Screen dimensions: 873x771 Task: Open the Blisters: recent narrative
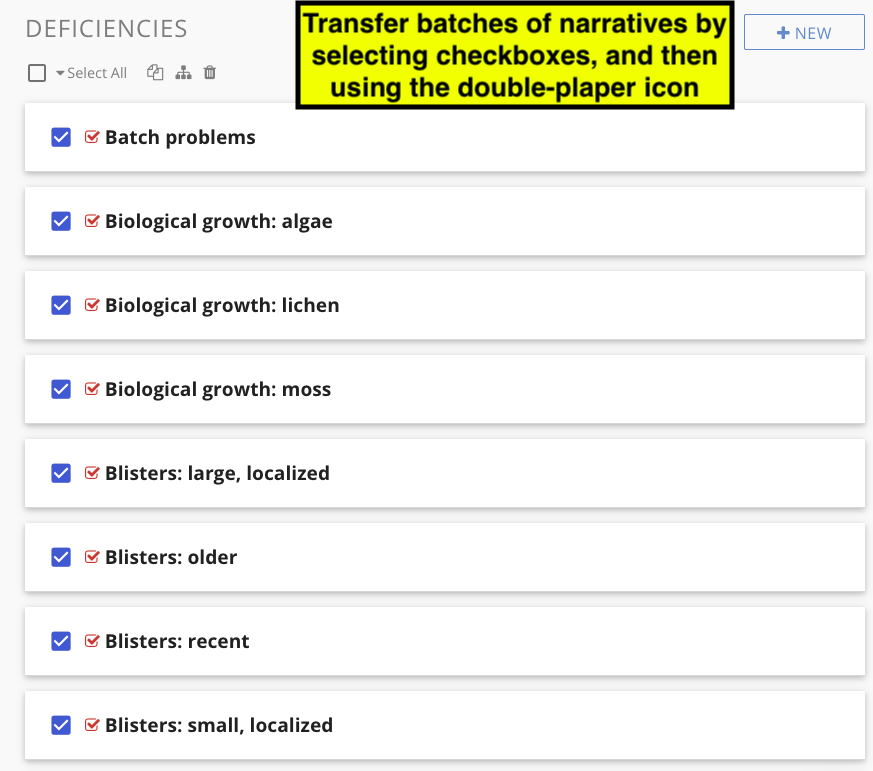click(x=177, y=641)
